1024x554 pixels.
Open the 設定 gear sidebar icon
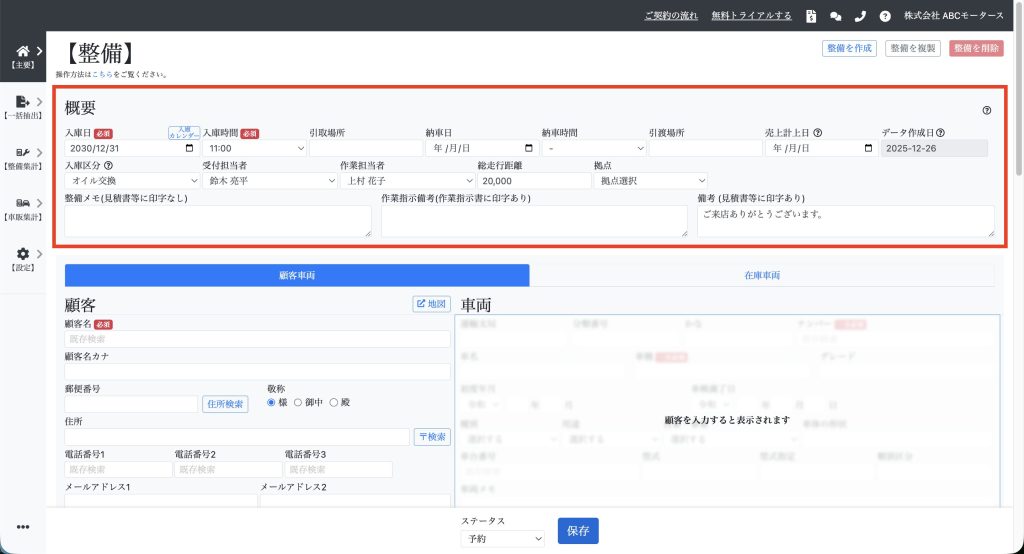[23, 254]
